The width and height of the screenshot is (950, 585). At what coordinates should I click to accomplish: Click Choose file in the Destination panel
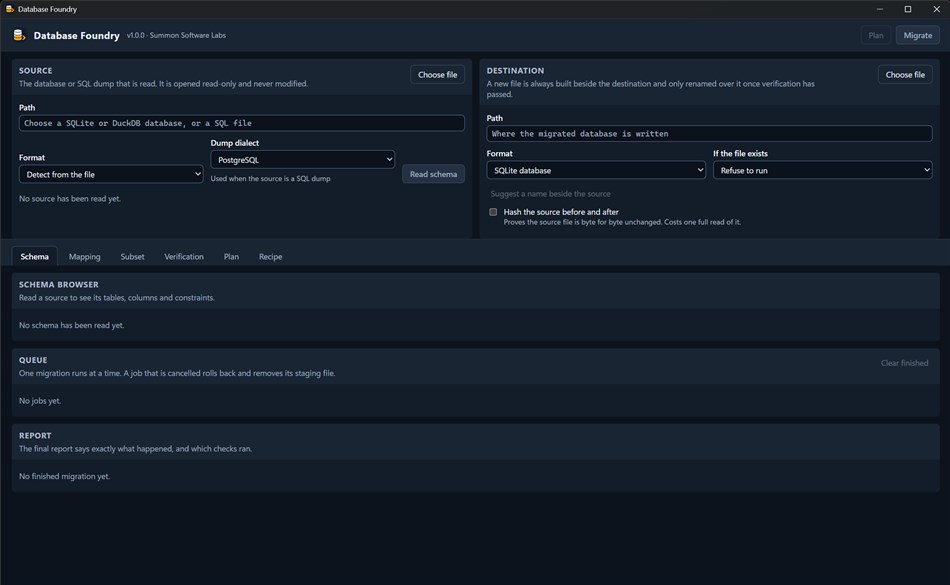coord(905,74)
